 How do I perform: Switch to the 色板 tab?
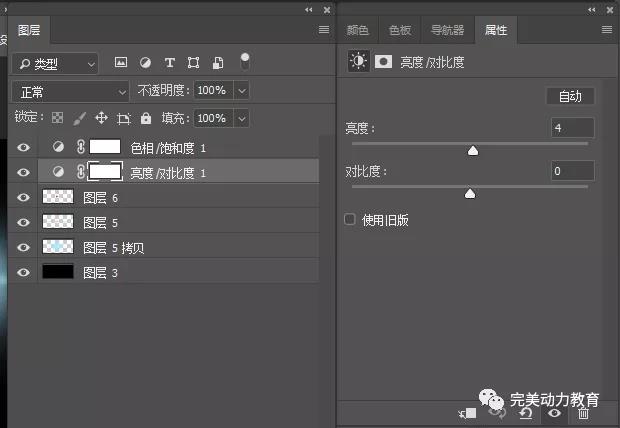tap(400, 30)
